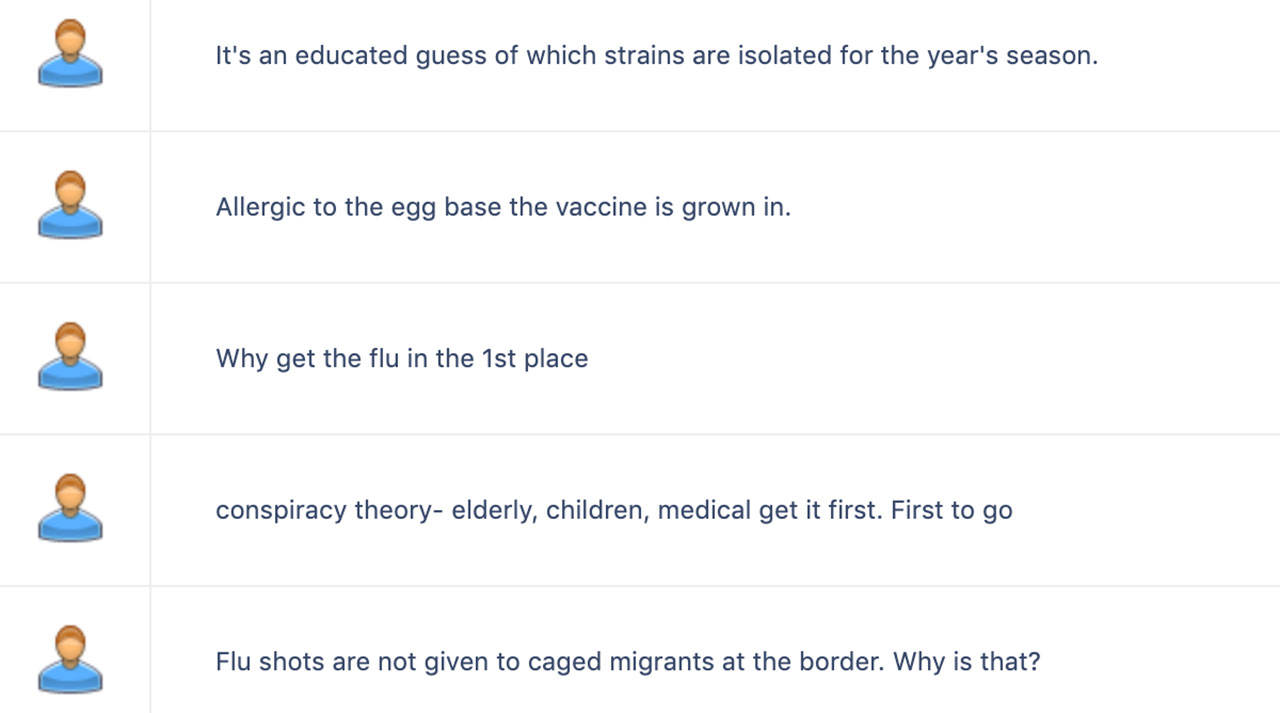Click the question 'Why is that?'
This screenshot has height=713, width=1280.
tap(967, 662)
